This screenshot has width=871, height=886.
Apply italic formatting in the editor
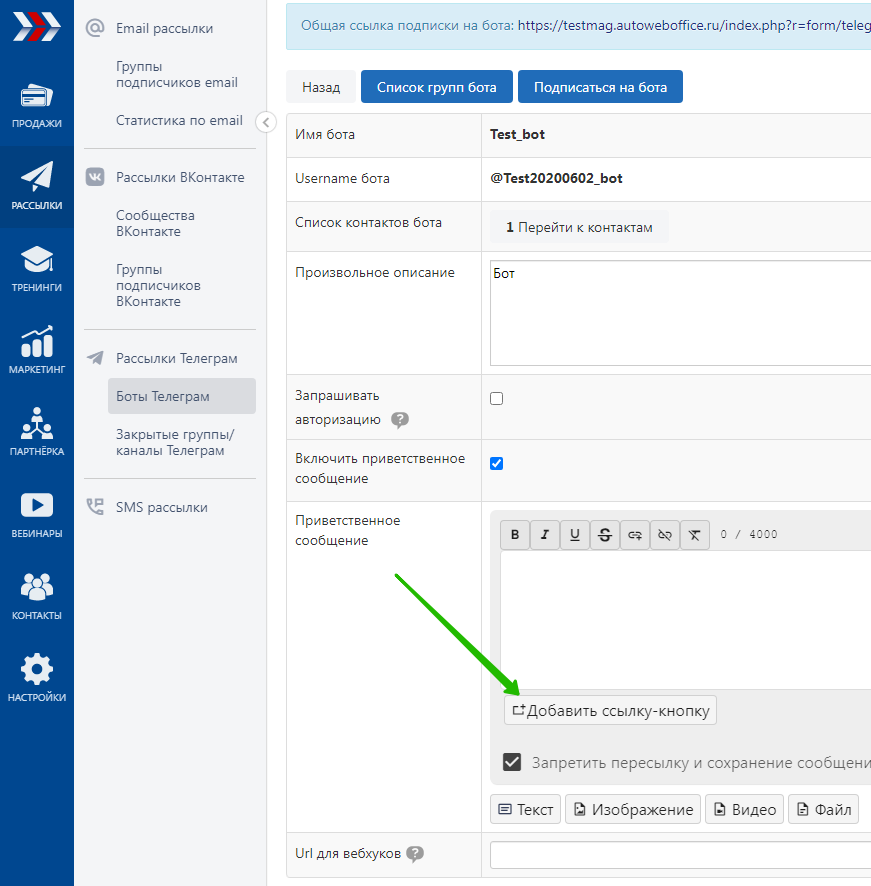545,535
